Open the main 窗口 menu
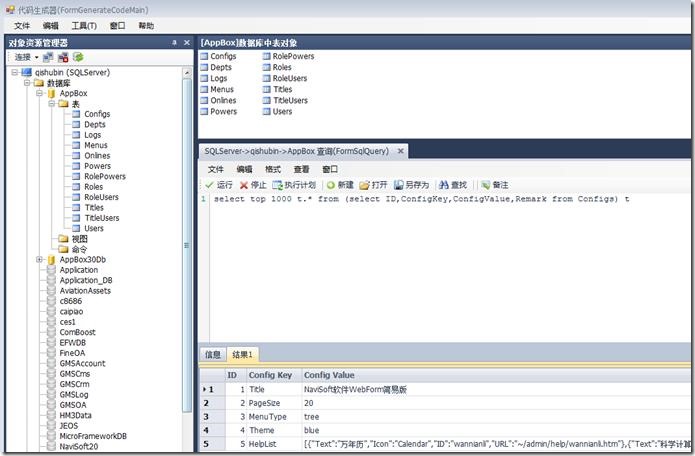Viewport: 695px width, 456px height. pyautogui.click(x=117, y=26)
